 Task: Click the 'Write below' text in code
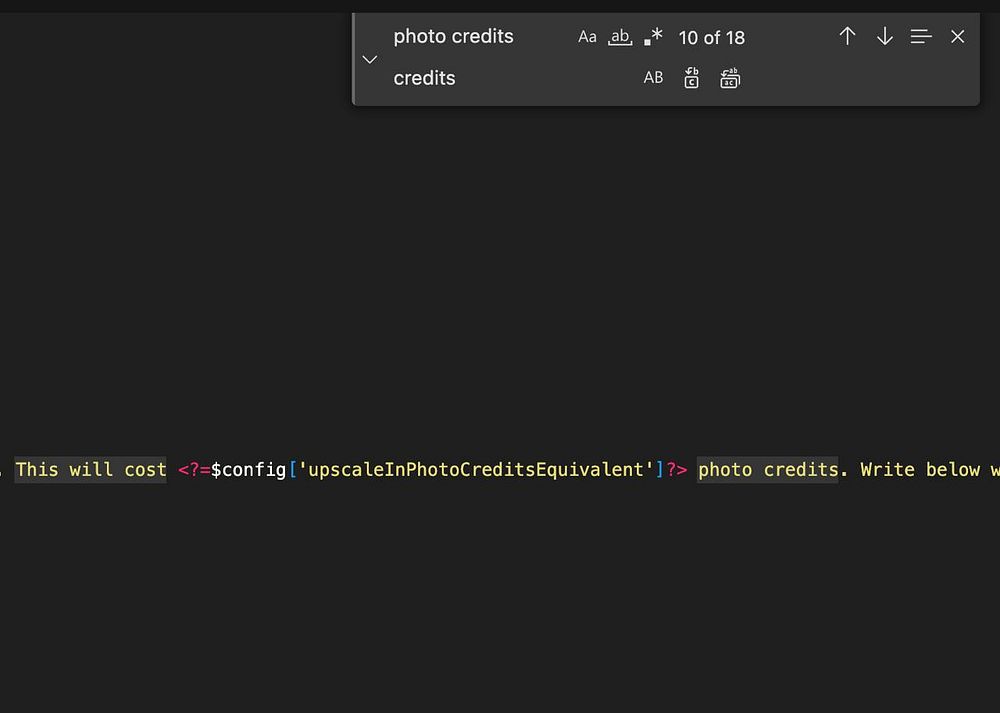(x=920, y=470)
